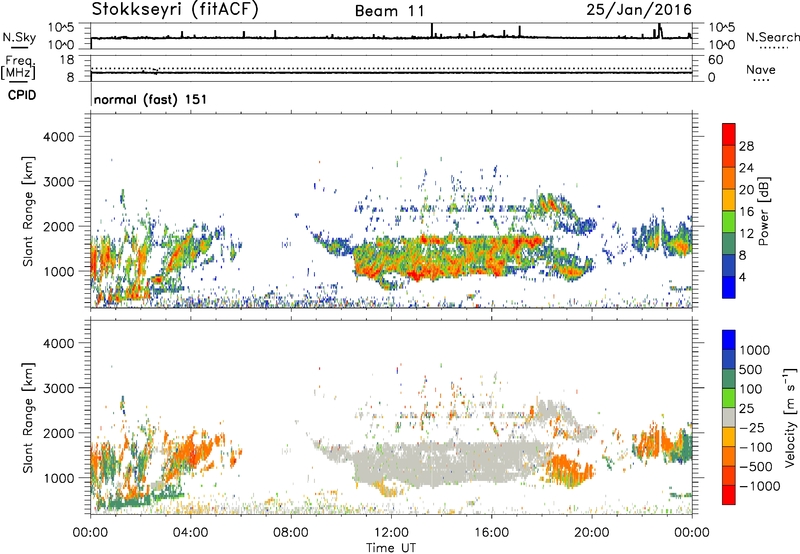Click the large noise spike near 13:30 in N.Sky trace
The height and width of the screenshot is (554, 800).
coord(432,30)
